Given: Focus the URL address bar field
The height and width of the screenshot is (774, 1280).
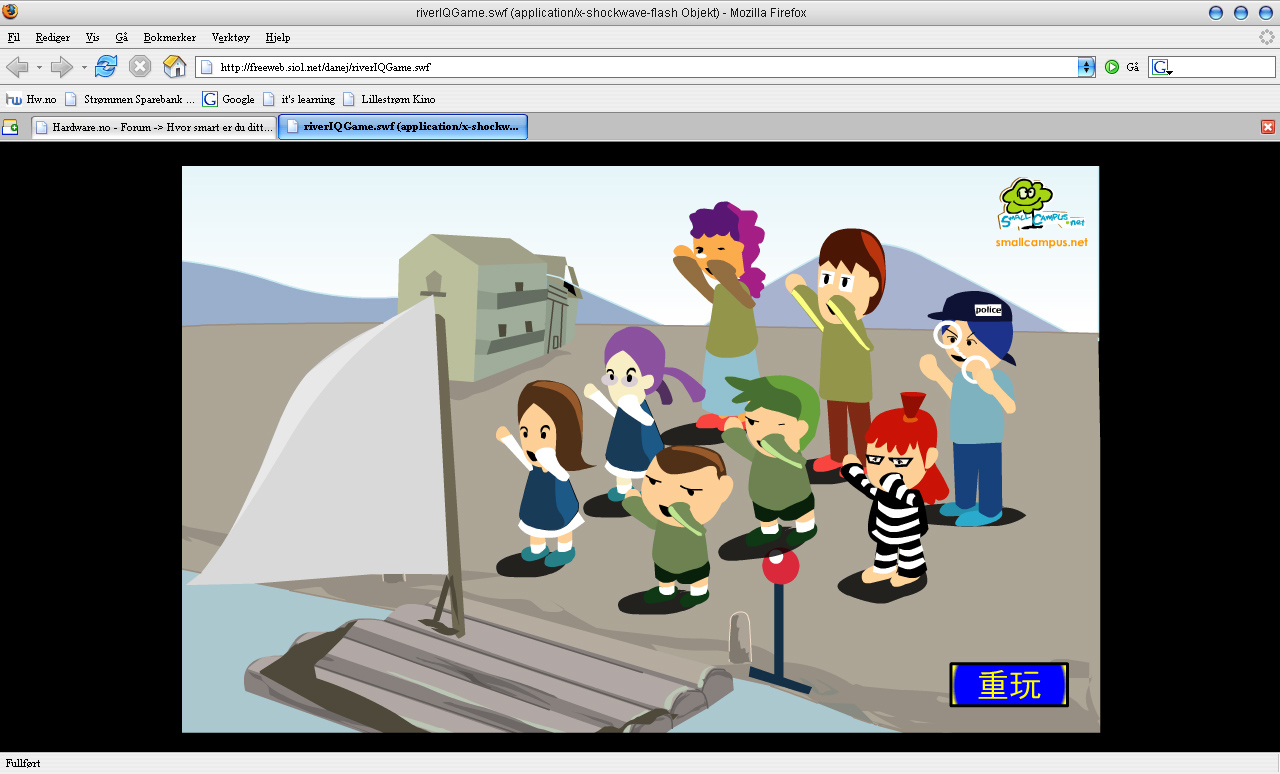Looking at the screenshot, I should click(638, 67).
